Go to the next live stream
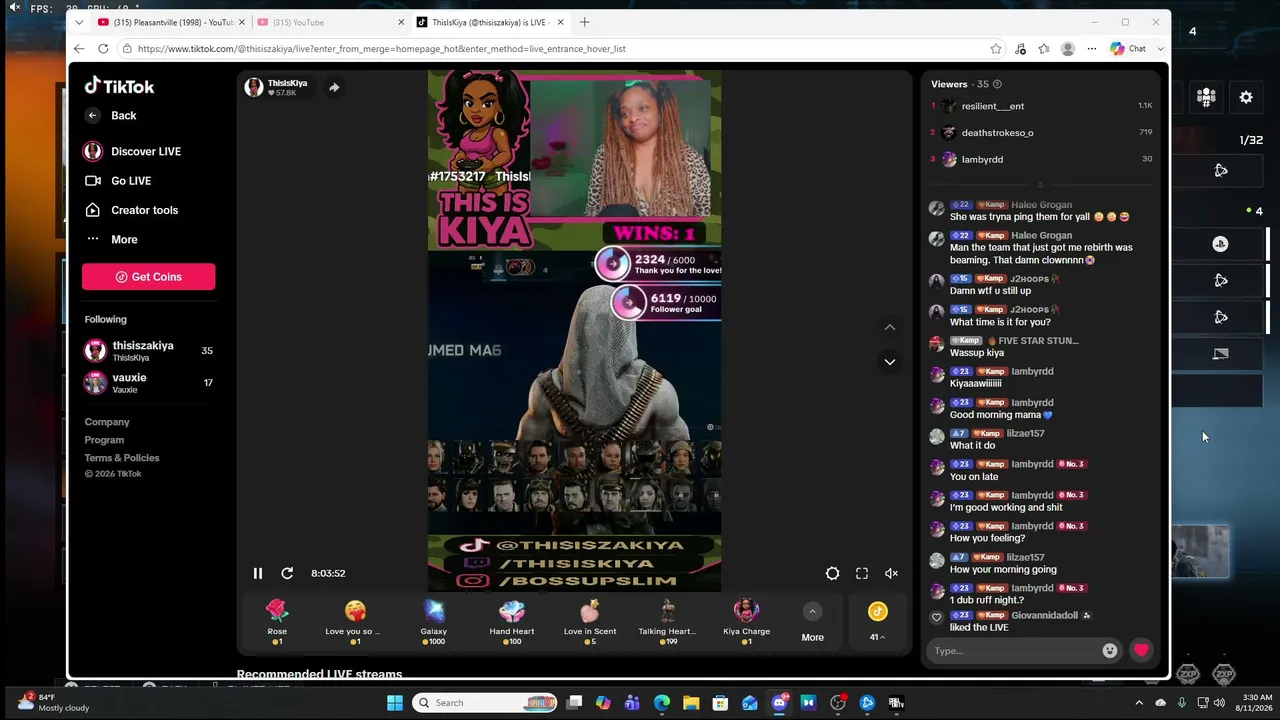The height and width of the screenshot is (720, 1280). pos(890,361)
